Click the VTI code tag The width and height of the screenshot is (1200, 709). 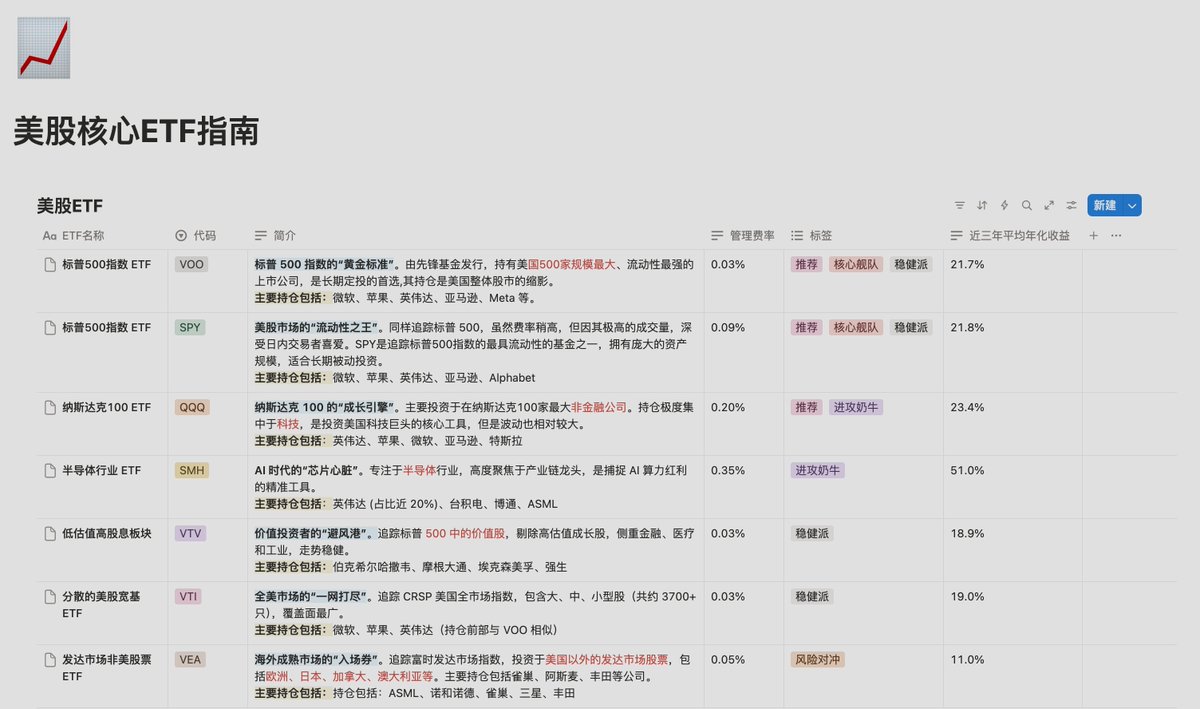[188, 596]
